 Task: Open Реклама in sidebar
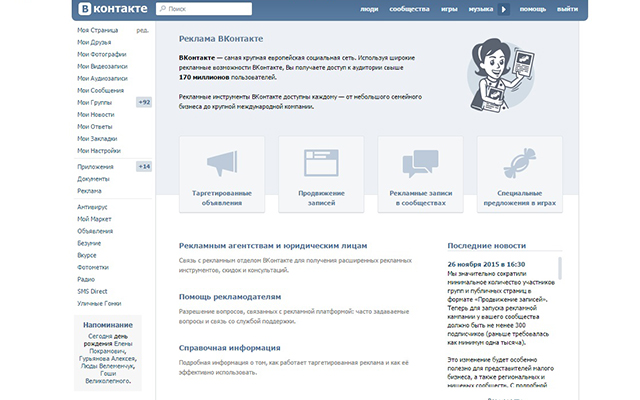click(x=89, y=191)
